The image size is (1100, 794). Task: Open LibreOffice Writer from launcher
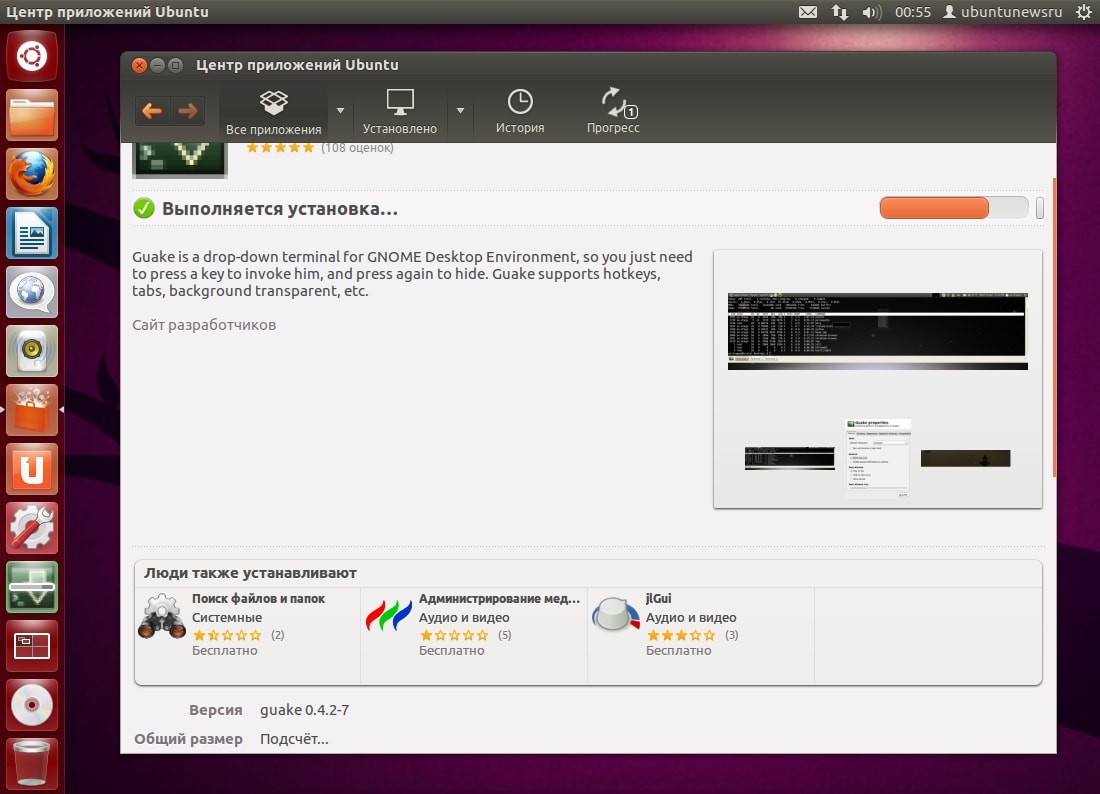[32, 233]
